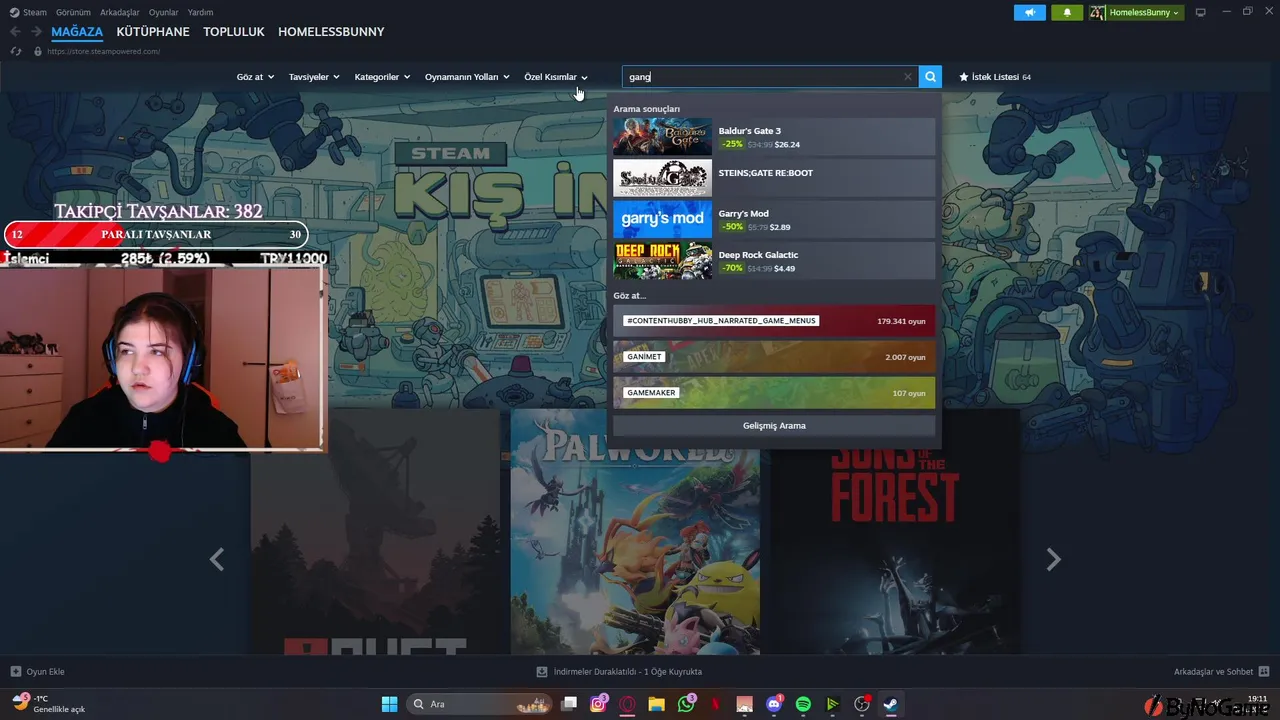The image size is (1280, 720).
Task: Open Spotify from the taskbar
Action: pos(803,704)
